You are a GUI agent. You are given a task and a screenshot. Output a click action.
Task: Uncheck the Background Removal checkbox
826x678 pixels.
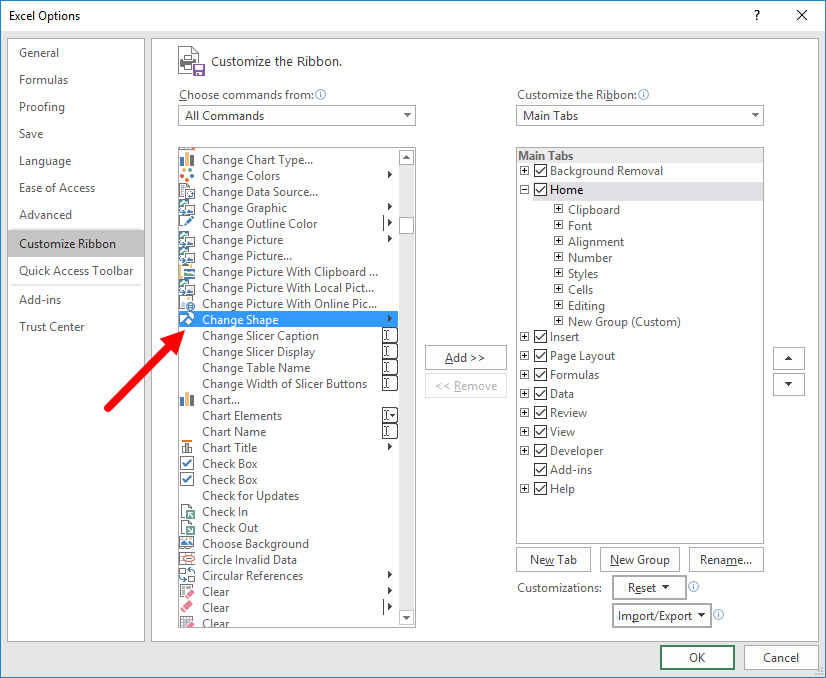(540, 171)
